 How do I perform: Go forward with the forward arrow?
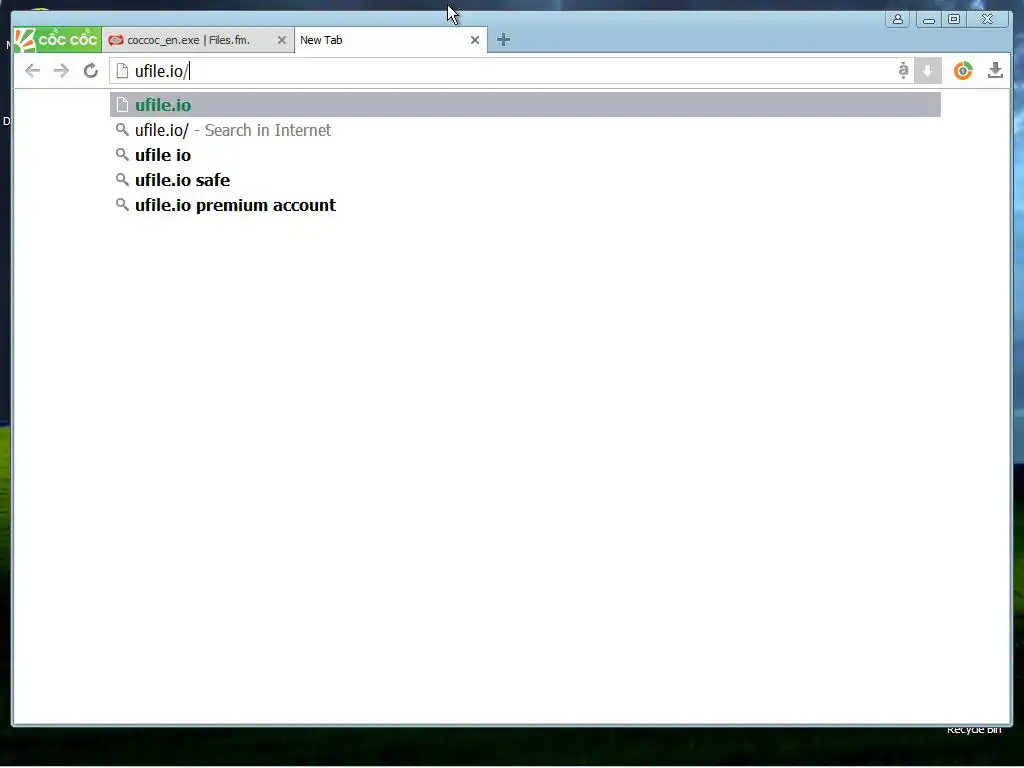61,71
